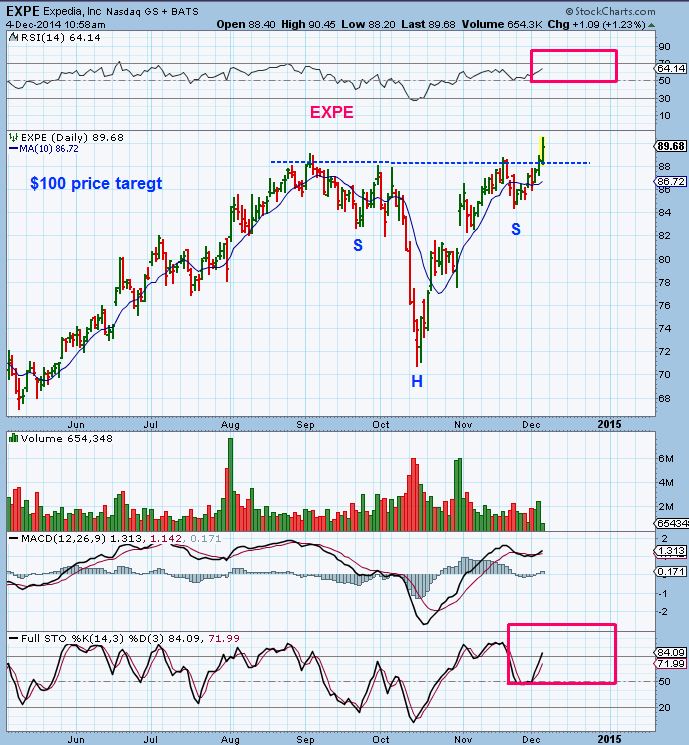Click the 6M volume axis label
The height and width of the screenshot is (745, 689).
tap(666, 458)
